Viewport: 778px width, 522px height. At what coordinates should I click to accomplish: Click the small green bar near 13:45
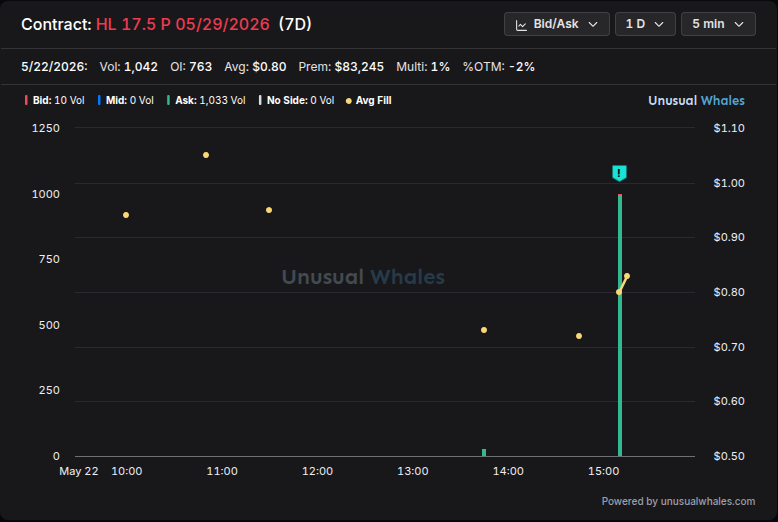point(484,453)
